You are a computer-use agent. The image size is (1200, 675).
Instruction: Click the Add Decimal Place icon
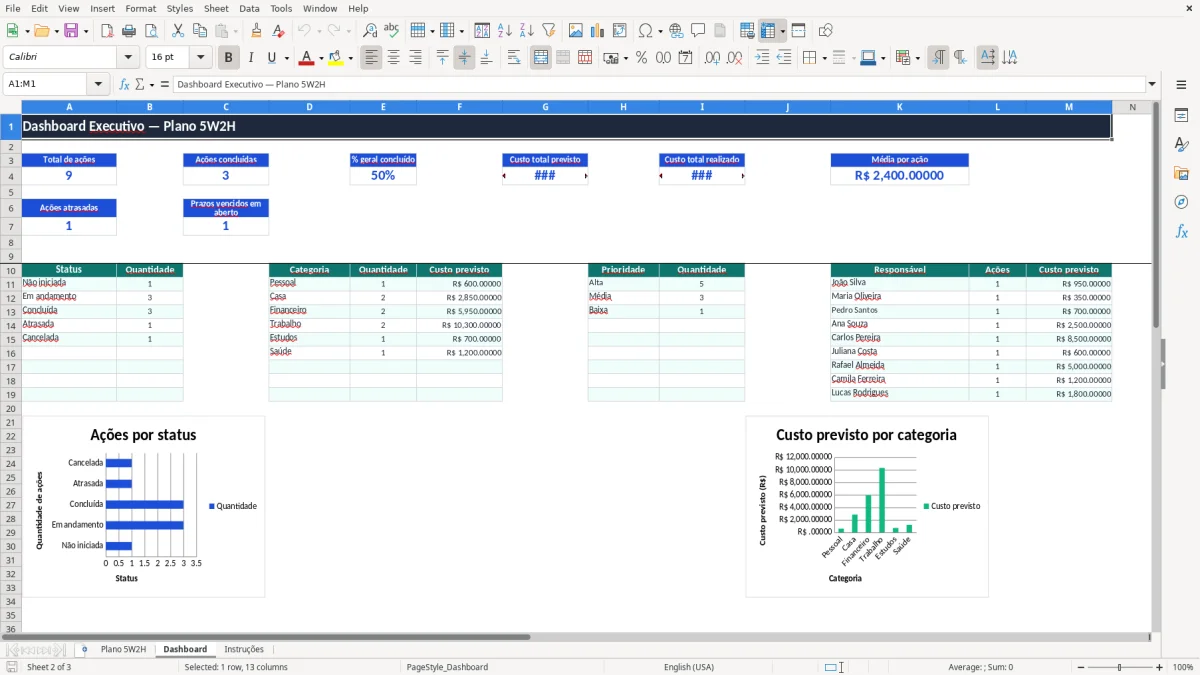[712, 58]
